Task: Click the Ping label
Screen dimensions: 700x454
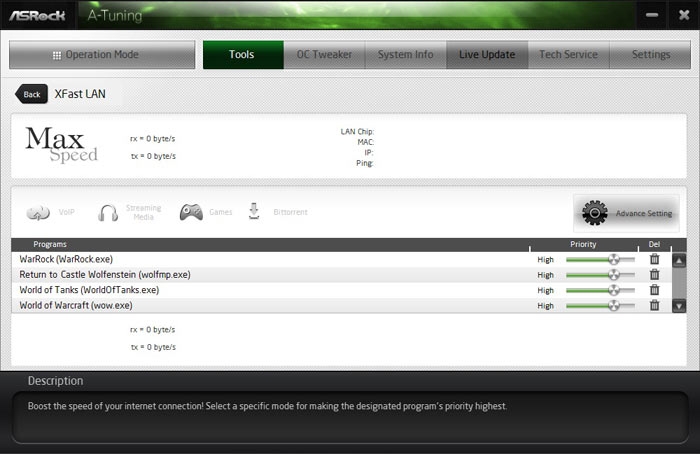Action: point(364,163)
